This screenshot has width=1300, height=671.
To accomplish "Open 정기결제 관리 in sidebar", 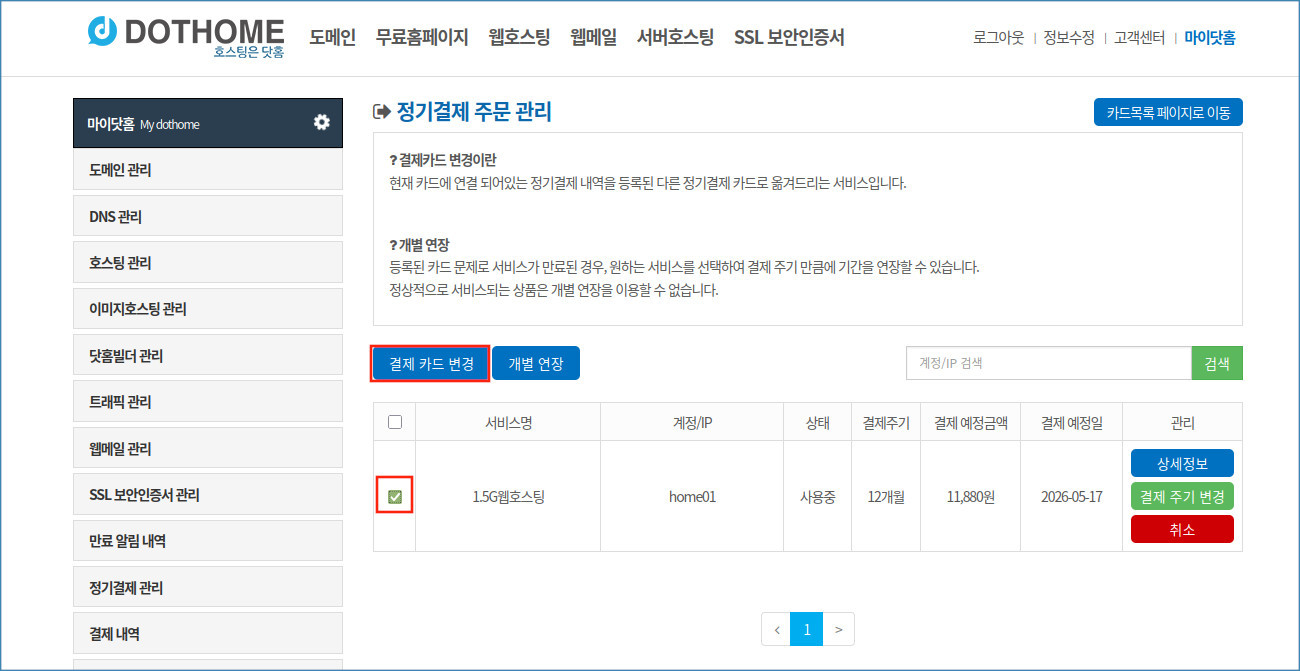I will 208,588.
